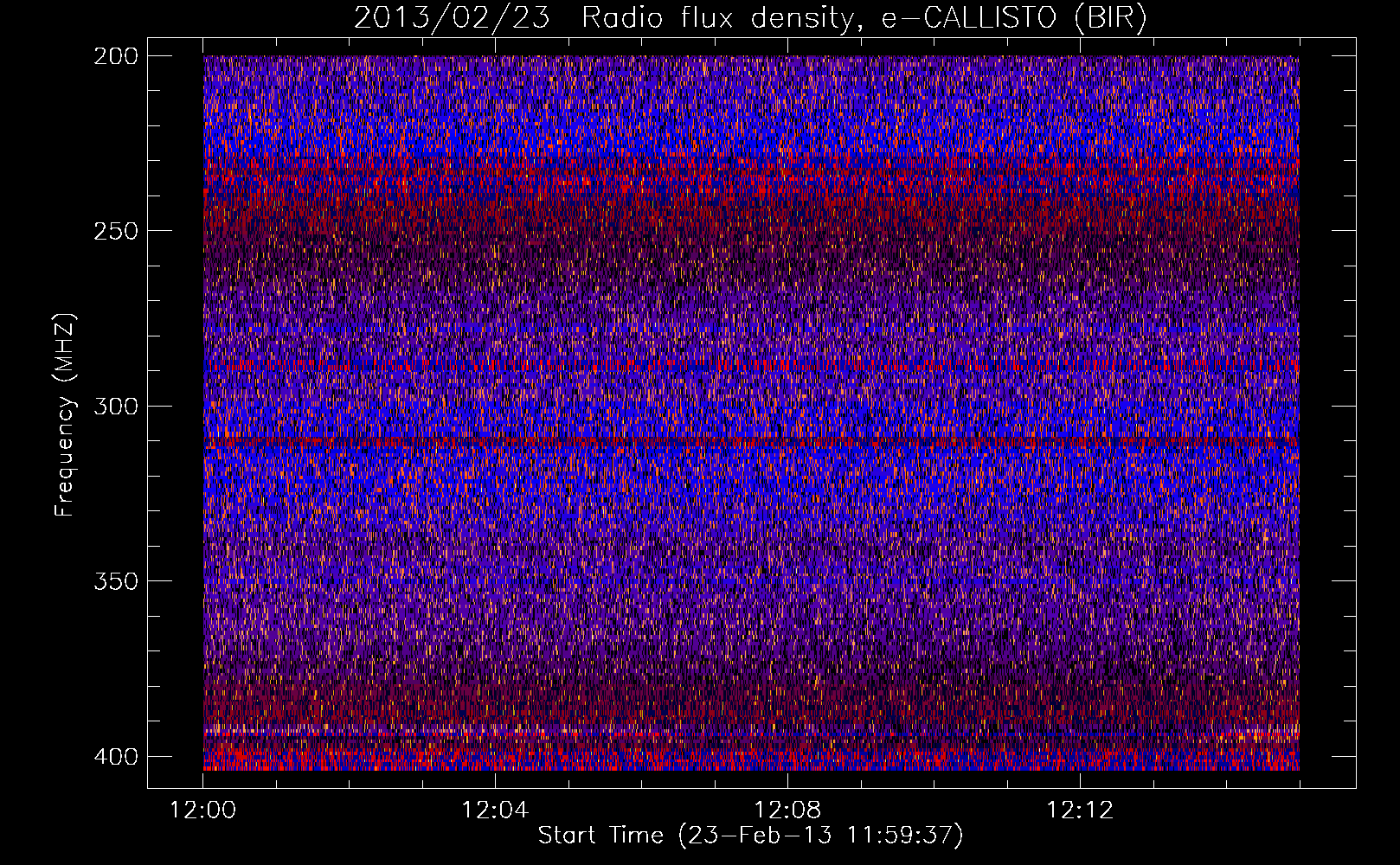Click the 'Frequency (MHZ)' axis label

coord(65,415)
